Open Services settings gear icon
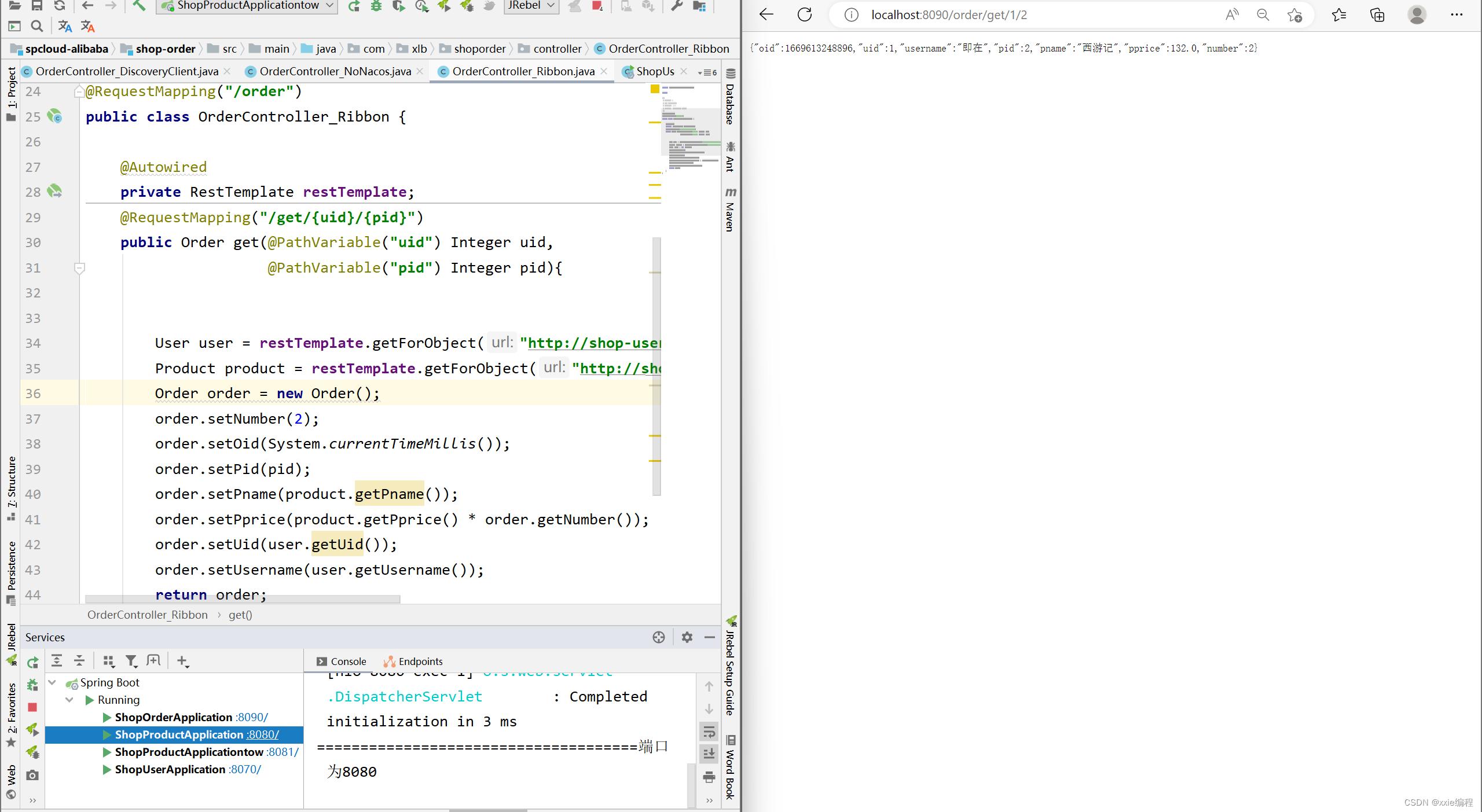Screen dimensions: 1482x812 [x=687, y=637]
